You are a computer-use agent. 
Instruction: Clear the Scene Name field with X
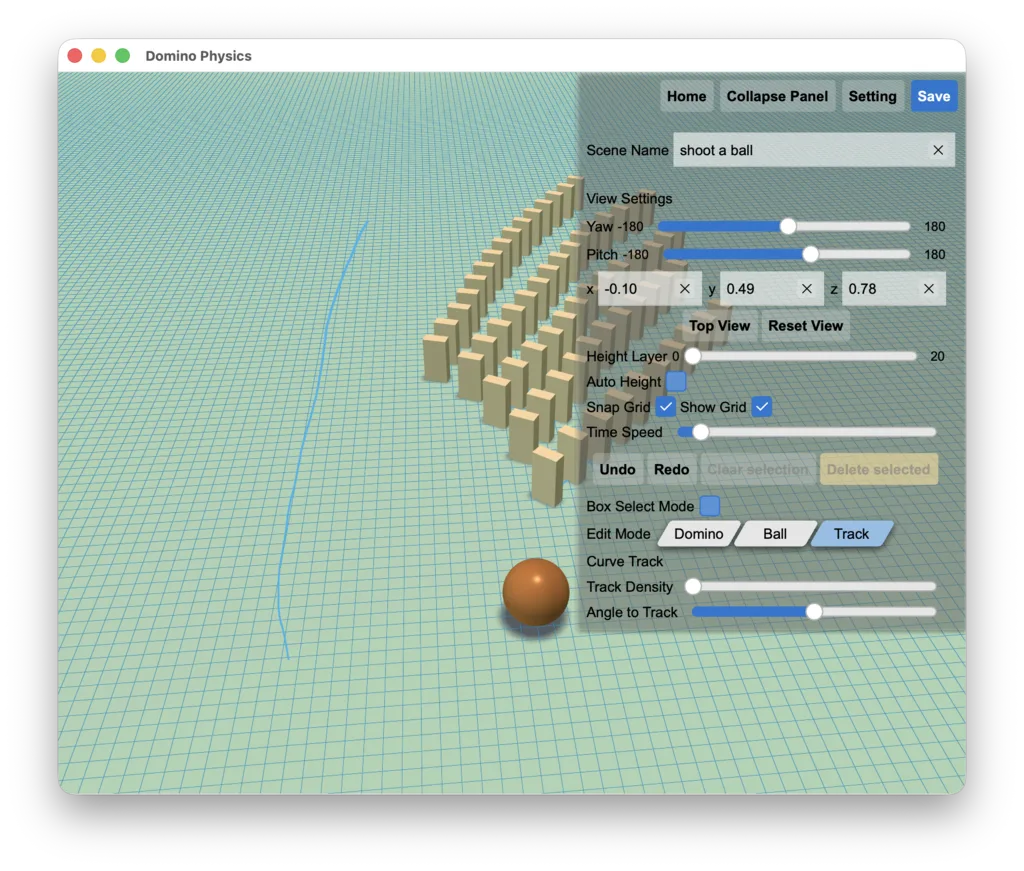tap(938, 150)
